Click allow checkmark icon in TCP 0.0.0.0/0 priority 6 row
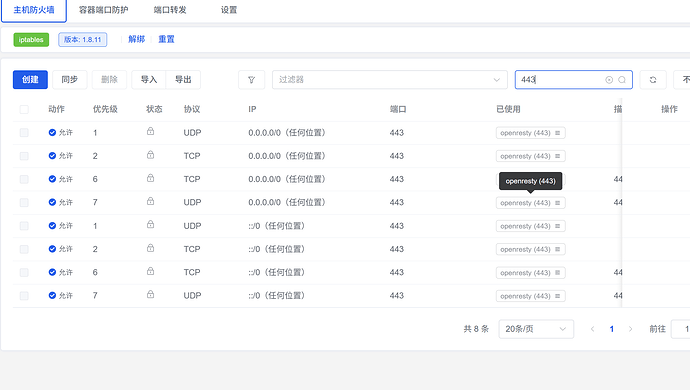This screenshot has width=690, height=390. click(52, 179)
